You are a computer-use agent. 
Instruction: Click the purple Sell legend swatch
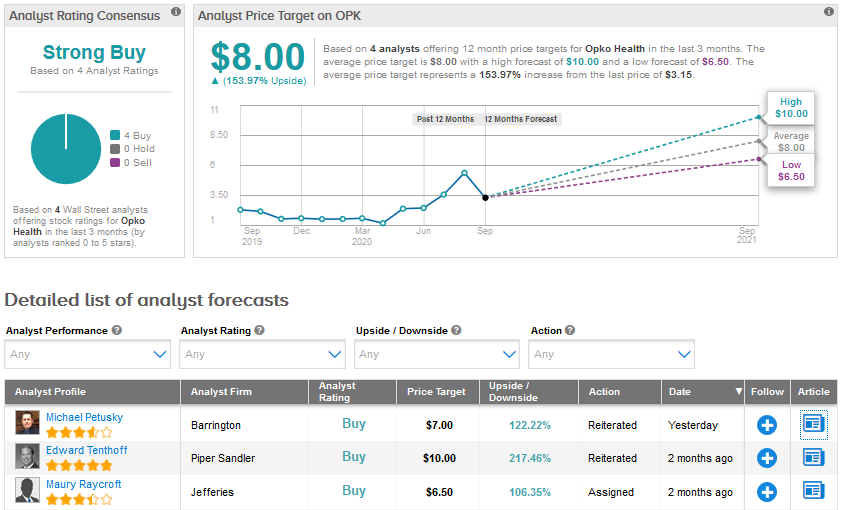pyautogui.click(x=115, y=162)
